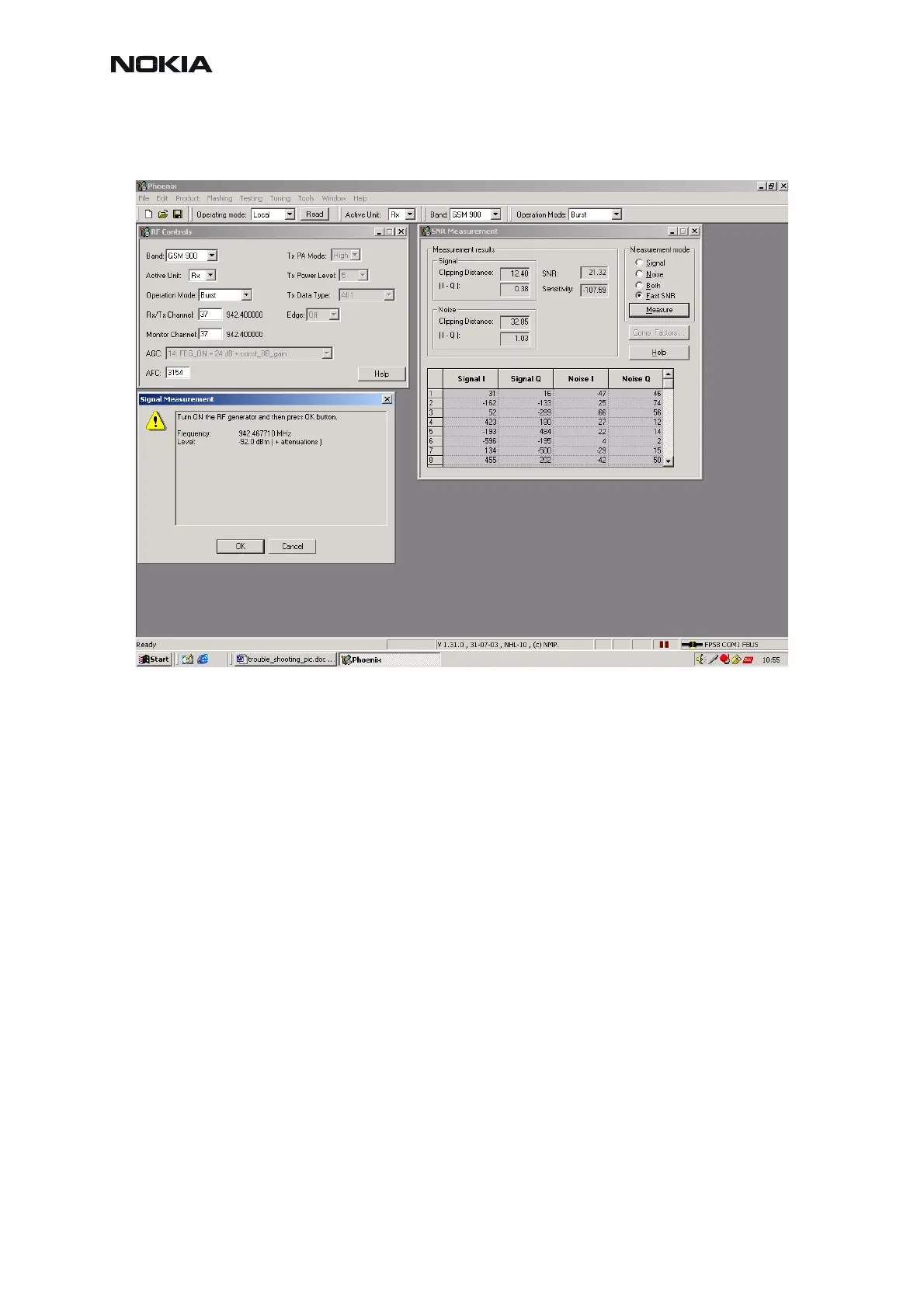
Task: Open the AGC dropdown in RF Controls
Action: pyautogui.click(x=327, y=353)
